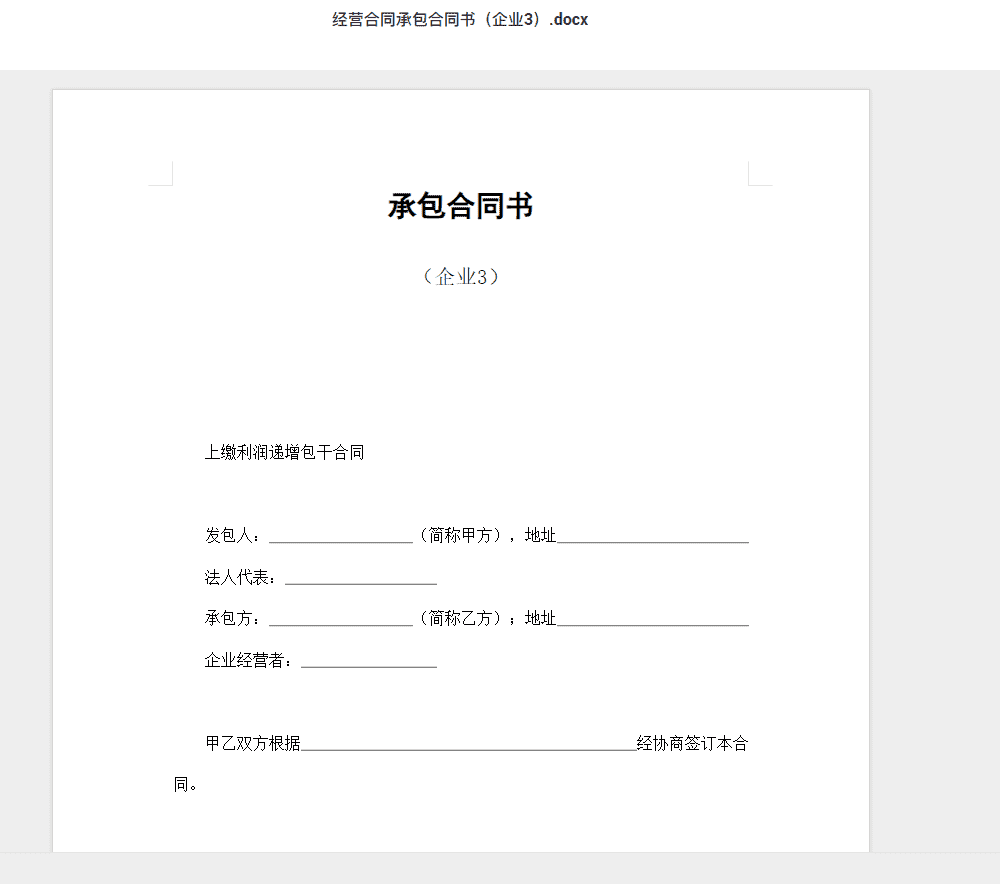Click the file name 经营合同承包合同书（企业3）.docx

tap(460, 20)
